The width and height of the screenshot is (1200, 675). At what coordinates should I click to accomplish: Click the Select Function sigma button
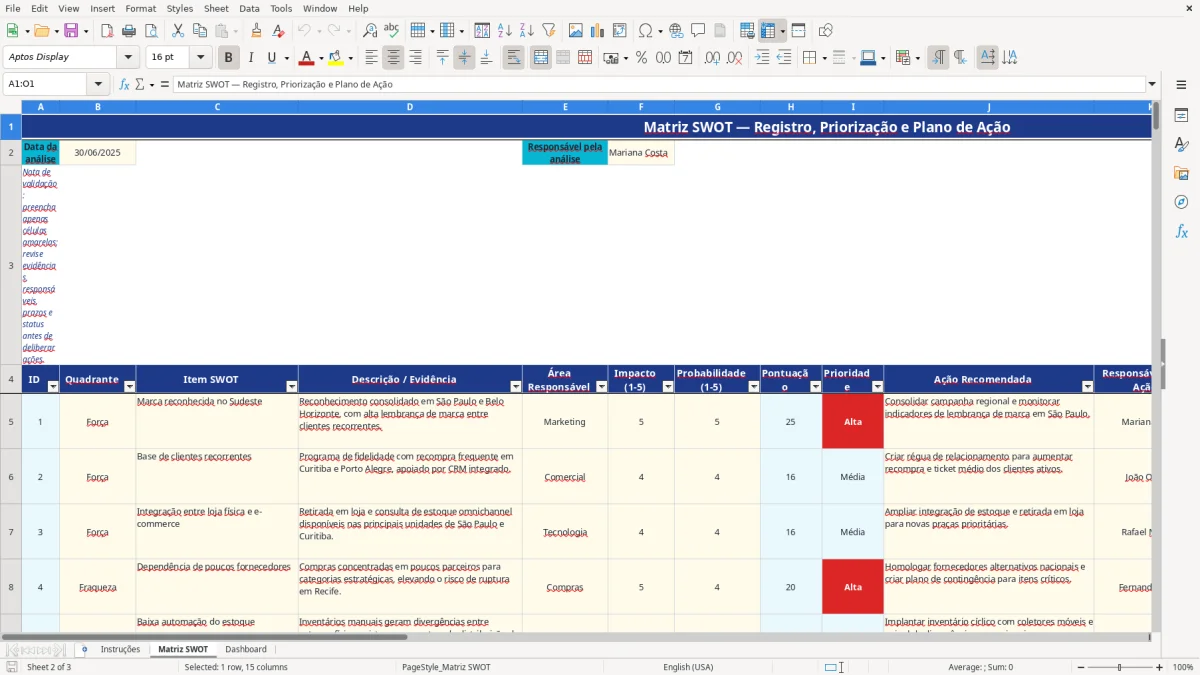point(139,85)
